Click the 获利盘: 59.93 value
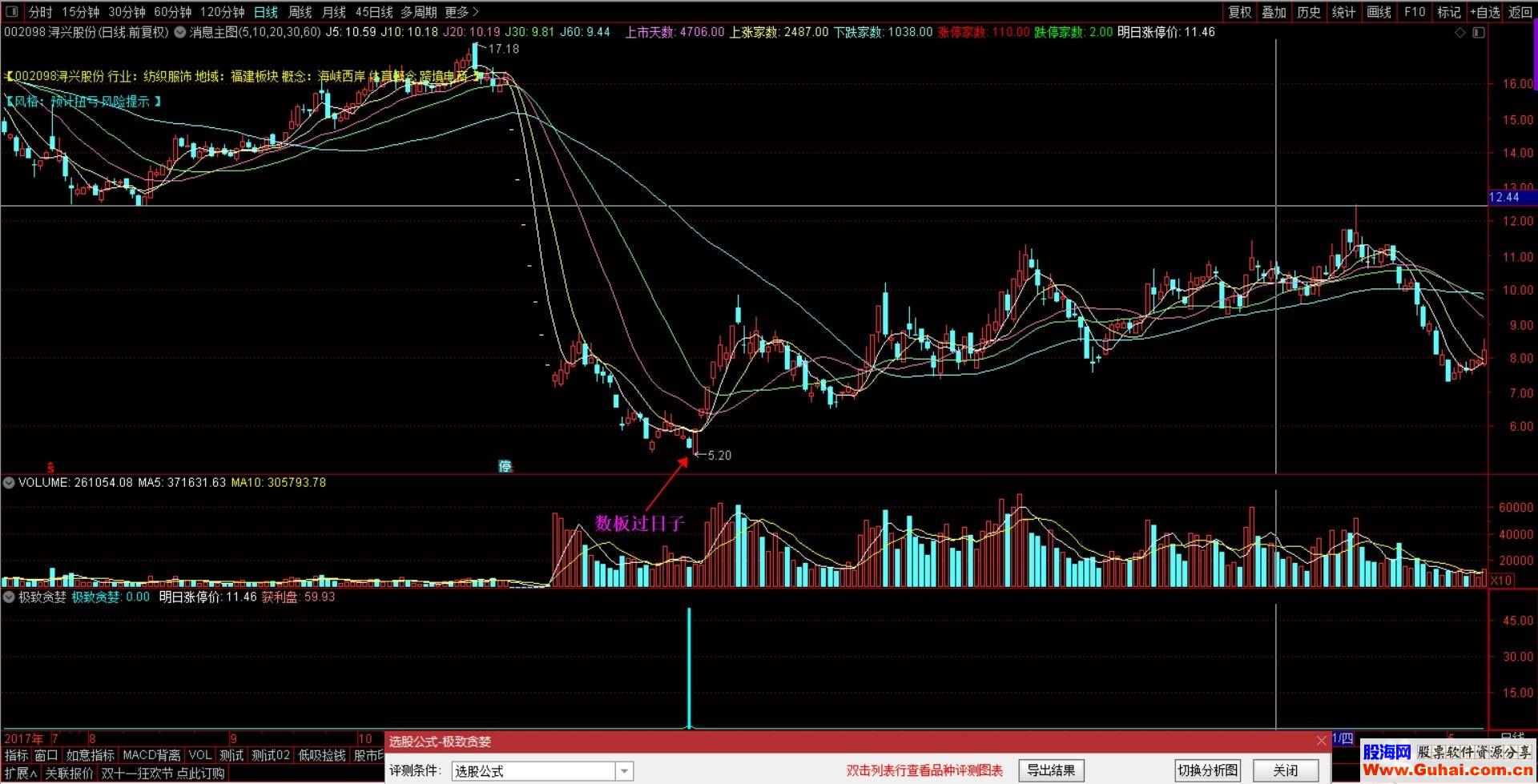Viewport: 1538px width, 784px height. (298, 597)
